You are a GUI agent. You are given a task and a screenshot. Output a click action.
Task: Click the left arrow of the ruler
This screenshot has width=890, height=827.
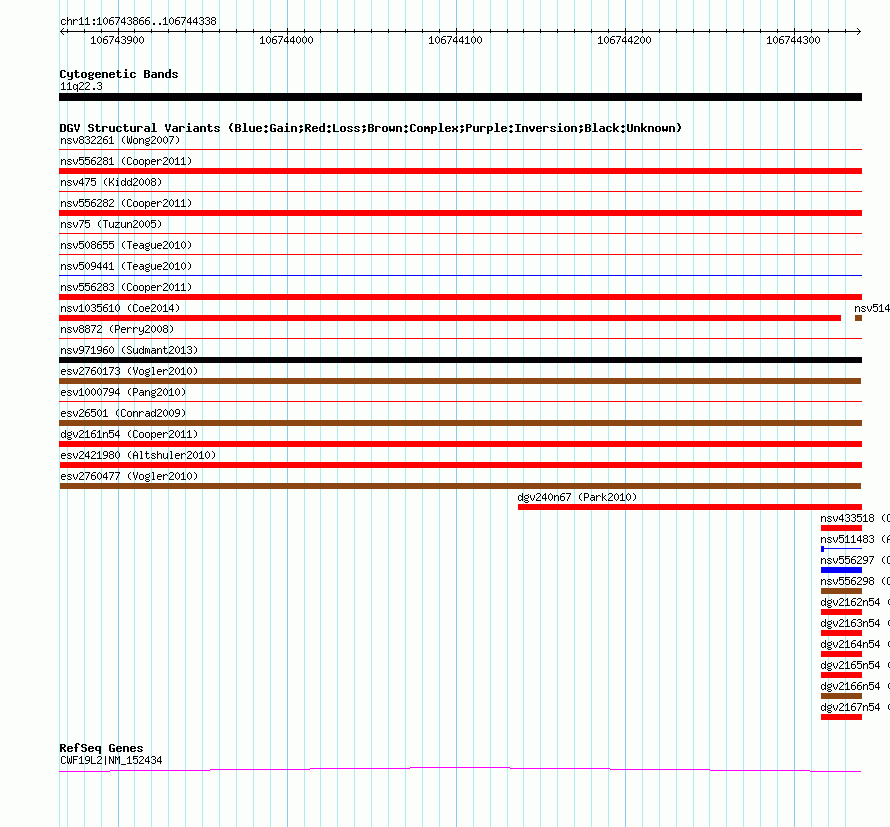click(x=63, y=31)
